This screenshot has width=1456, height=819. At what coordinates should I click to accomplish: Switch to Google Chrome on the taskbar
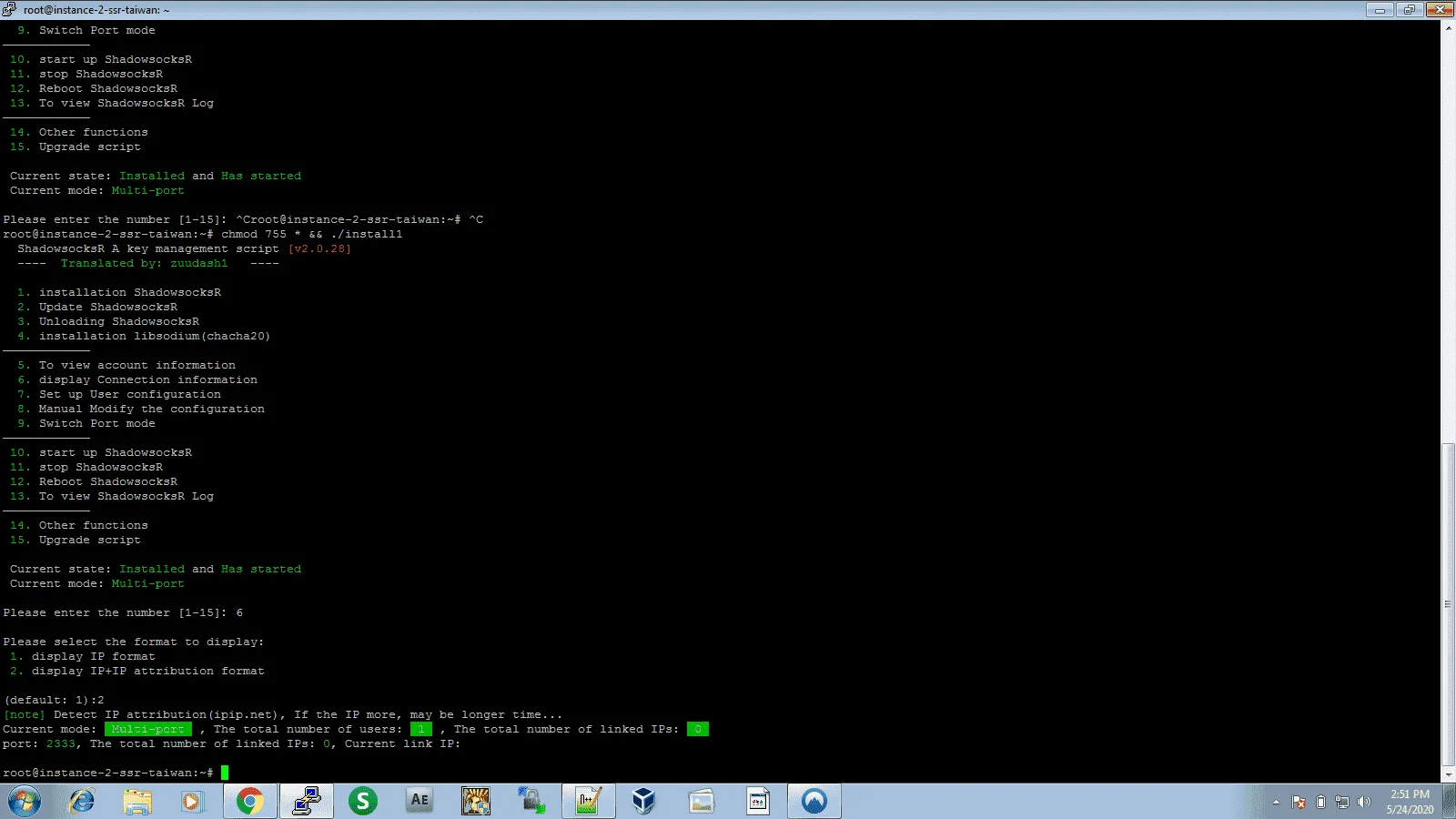(249, 802)
